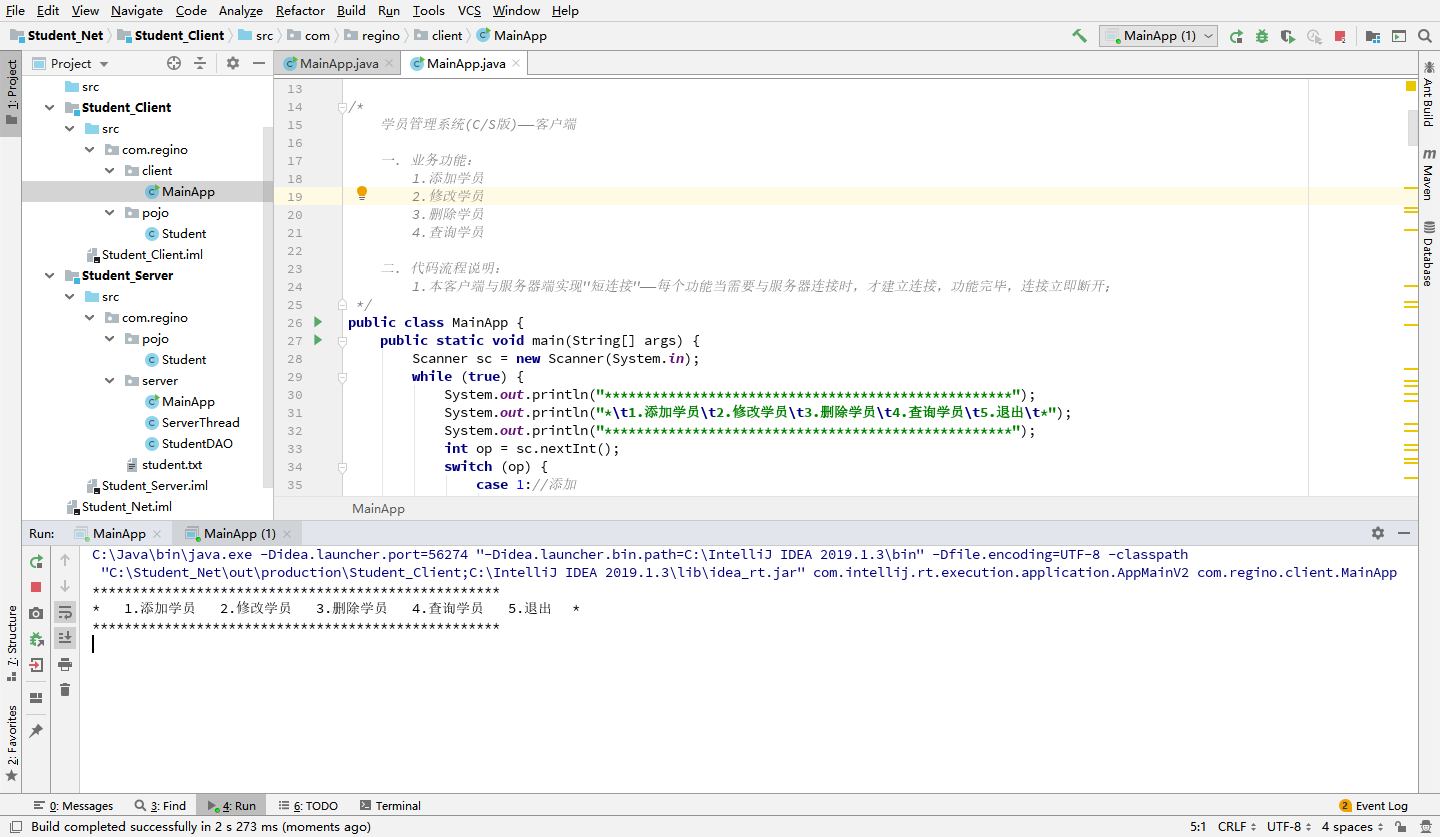
Task: Collapse the Student_Client module
Action: click(x=50, y=107)
